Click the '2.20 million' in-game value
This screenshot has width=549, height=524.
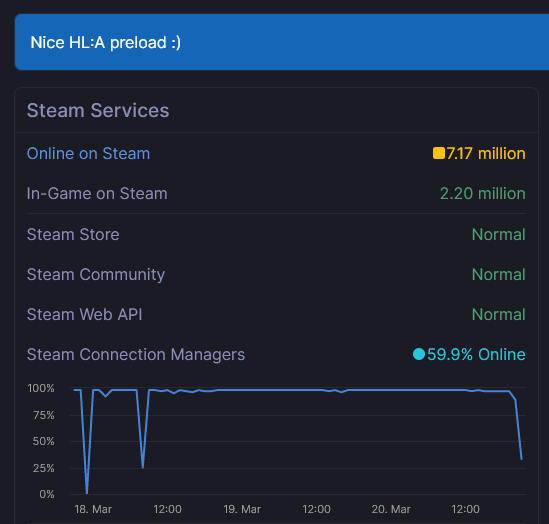482,194
